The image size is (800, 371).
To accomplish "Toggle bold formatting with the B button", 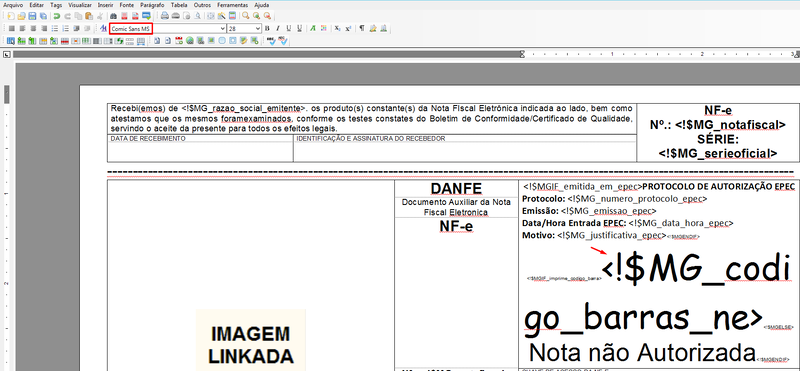I will coord(267,28).
